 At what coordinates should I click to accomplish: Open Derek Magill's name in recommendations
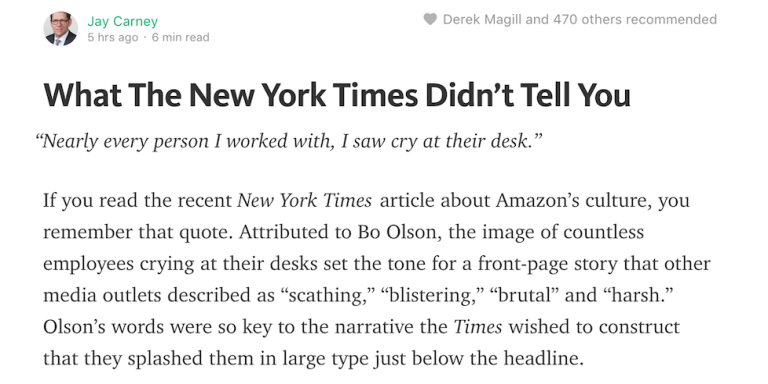tap(483, 20)
